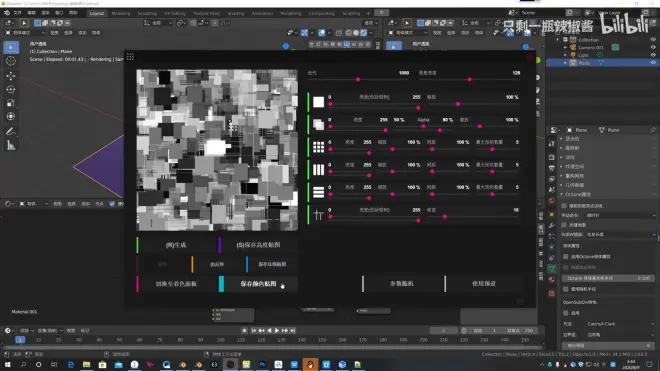The image size is (660, 371).
Task: Open the Modifiers wrench properties tab
Action: tap(552, 225)
